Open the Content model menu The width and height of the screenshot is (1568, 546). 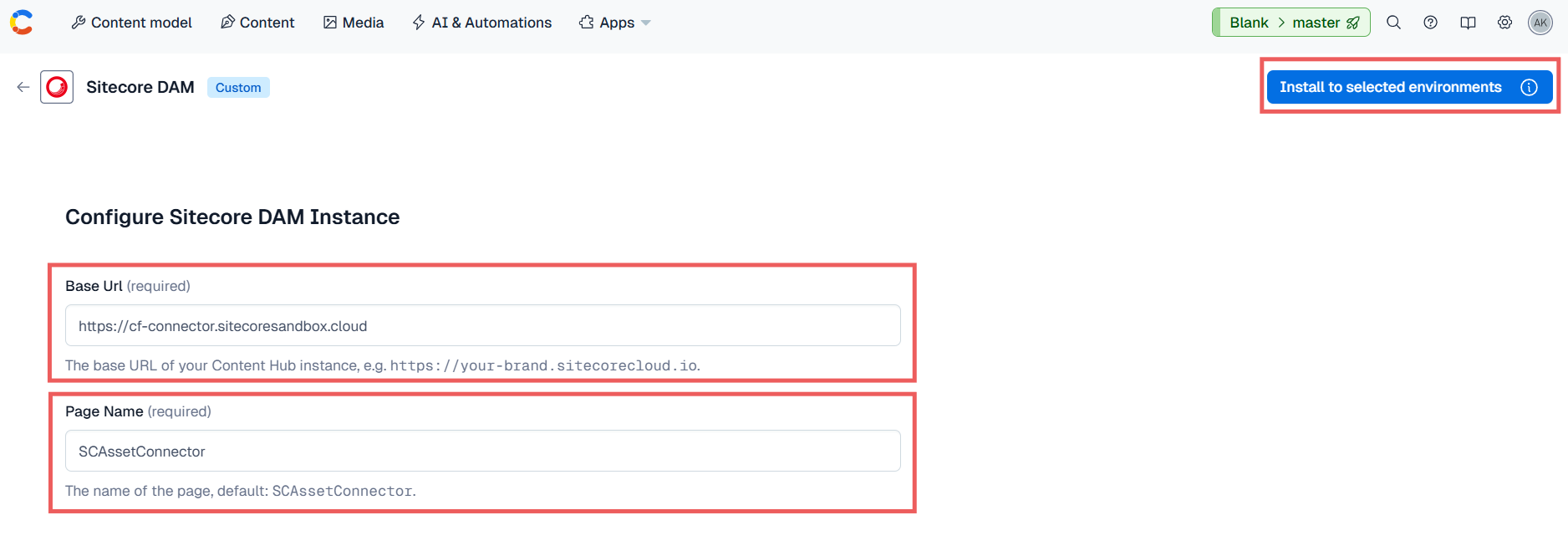click(x=132, y=23)
